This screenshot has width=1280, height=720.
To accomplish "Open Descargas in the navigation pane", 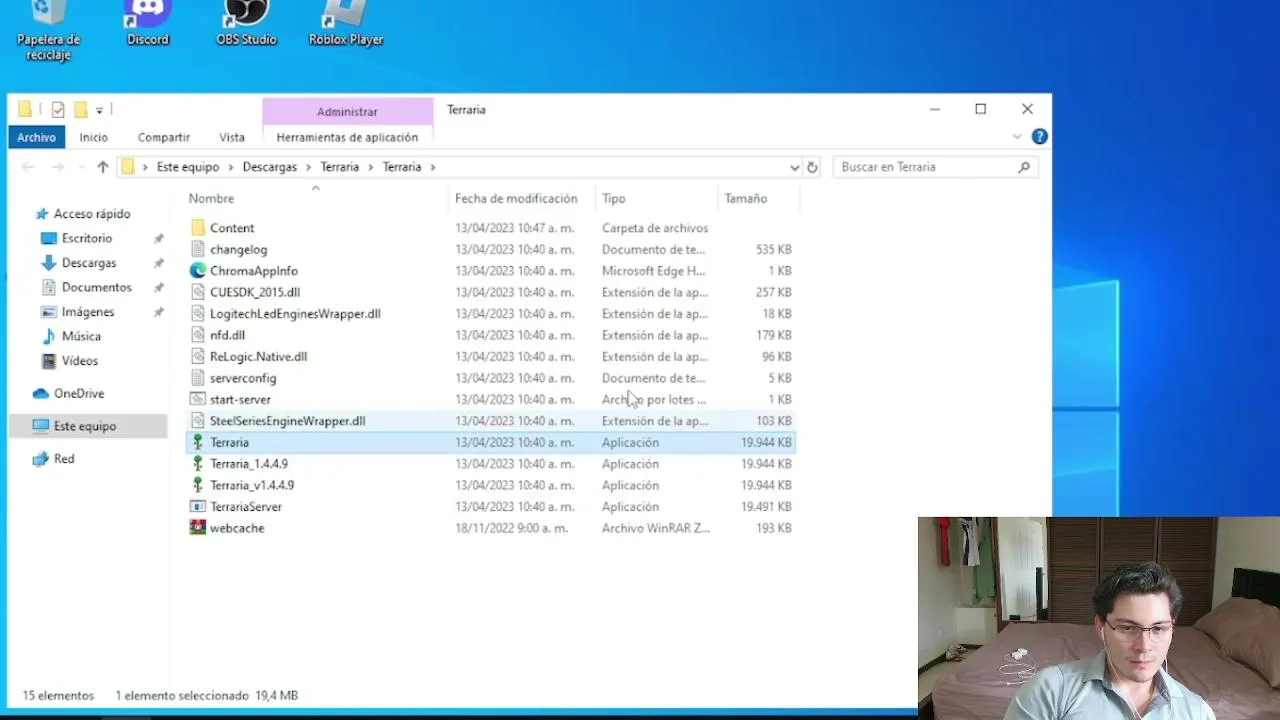I will (x=89, y=263).
